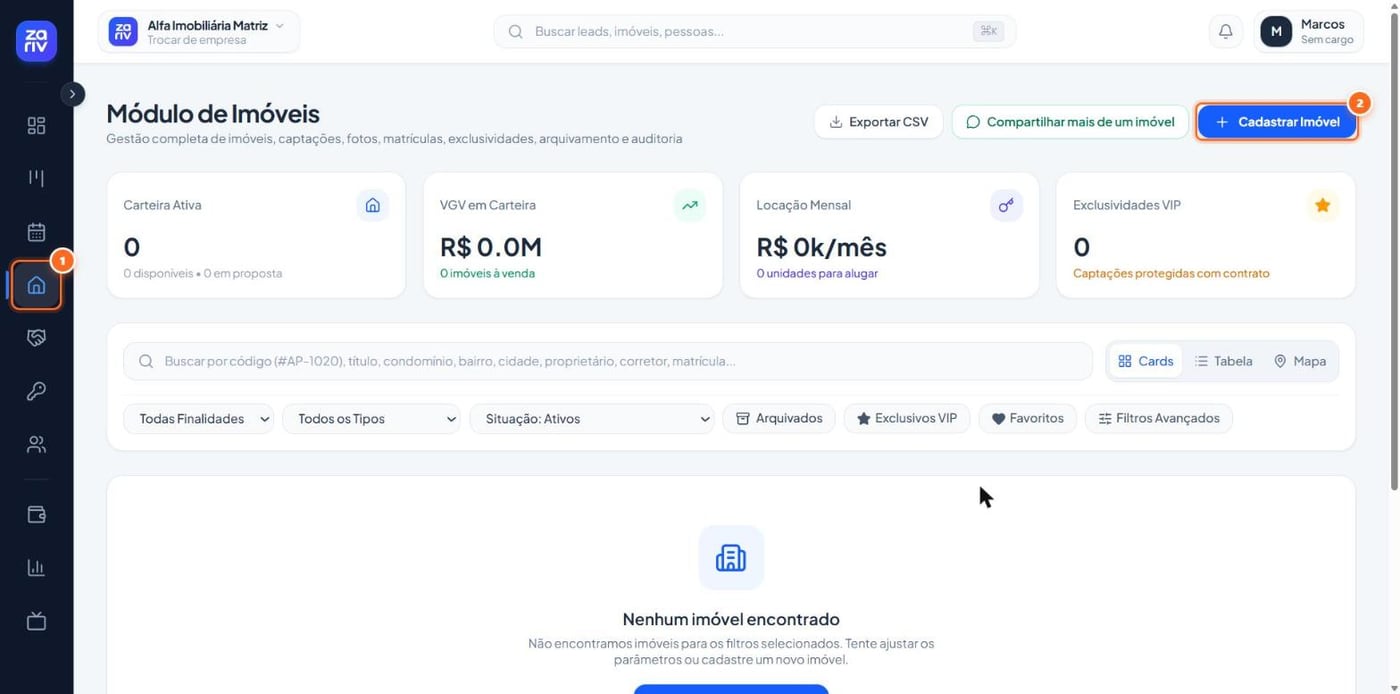Viewport: 1400px width, 694px height.
Task: Open the calendar icon in sidebar
Action: tap(36, 232)
